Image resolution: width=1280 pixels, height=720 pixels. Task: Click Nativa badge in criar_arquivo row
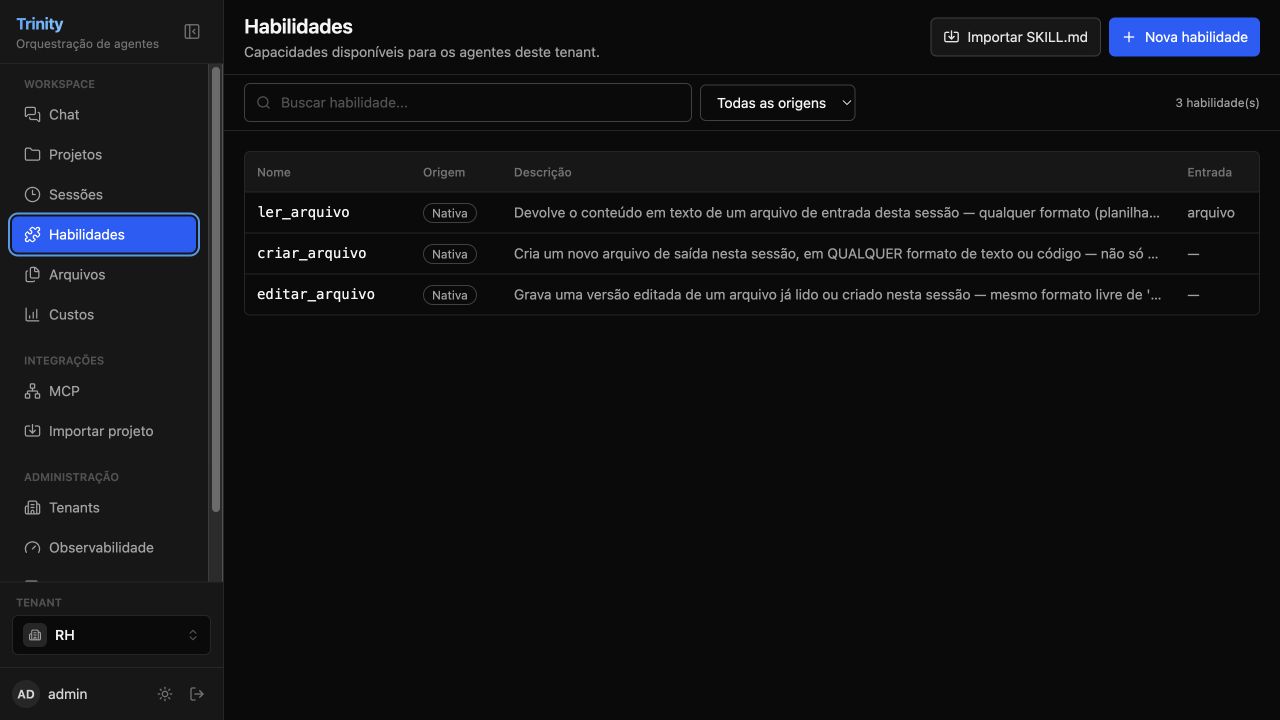click(450, 254)
